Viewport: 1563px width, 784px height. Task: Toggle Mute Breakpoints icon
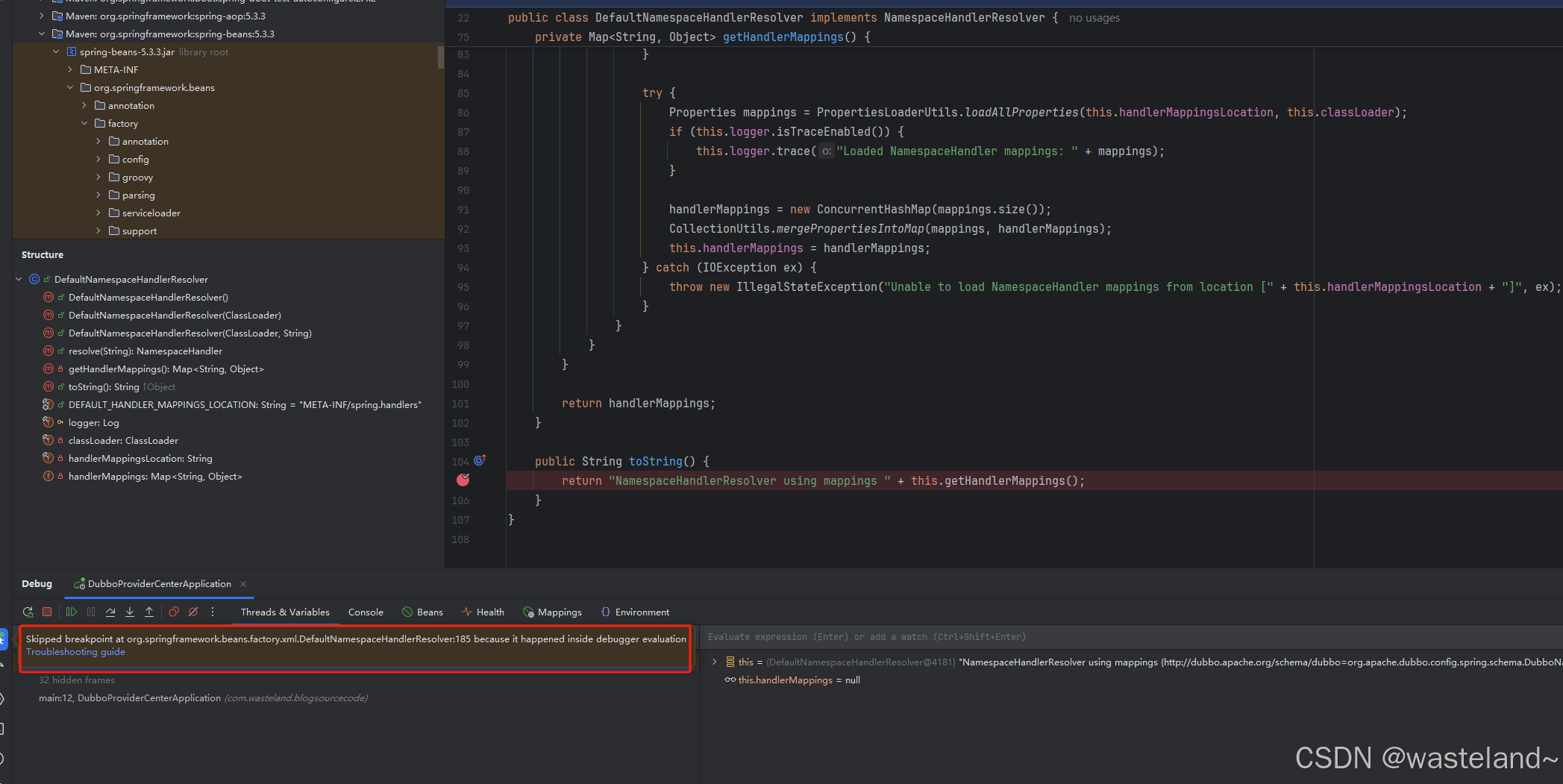pos(193,612)
